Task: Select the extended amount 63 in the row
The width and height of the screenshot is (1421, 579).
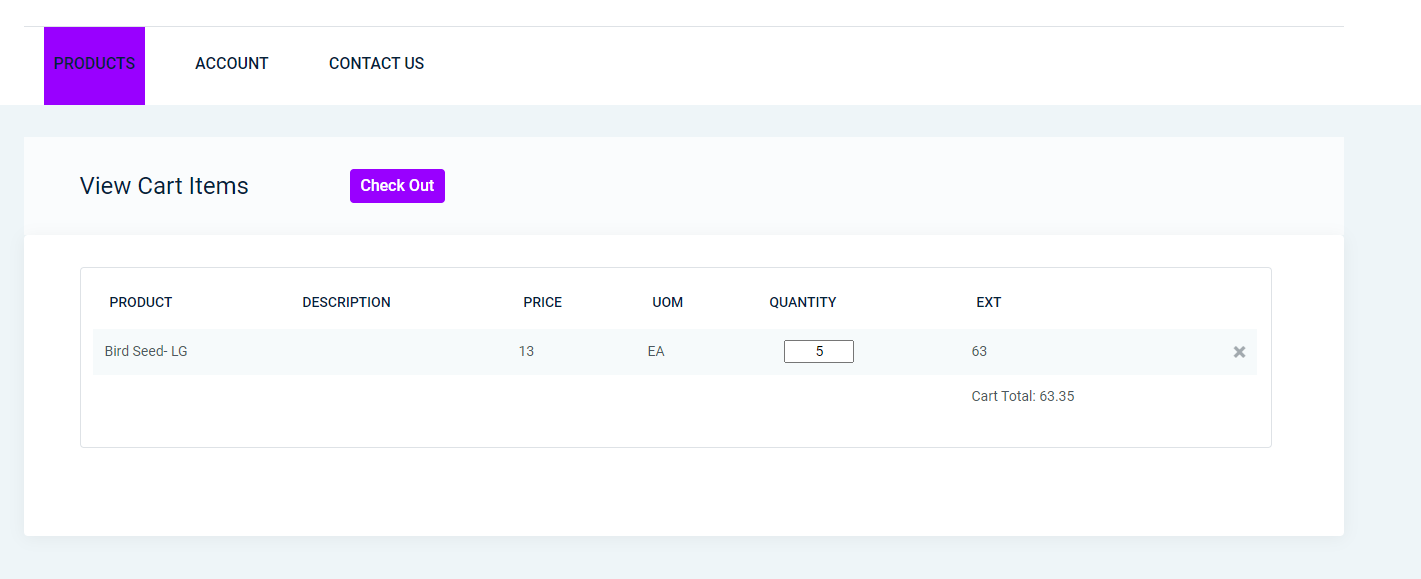Action: [x=979, y=352]
